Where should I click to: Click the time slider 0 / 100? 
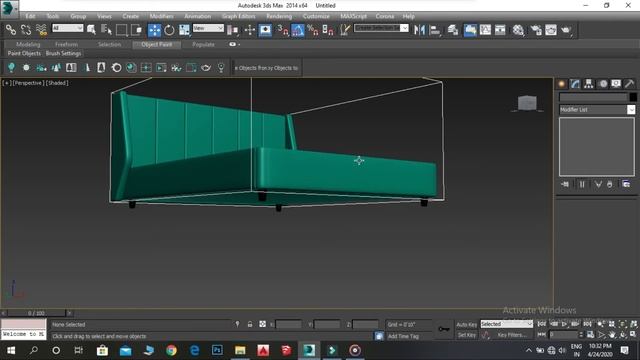point(36,313)
